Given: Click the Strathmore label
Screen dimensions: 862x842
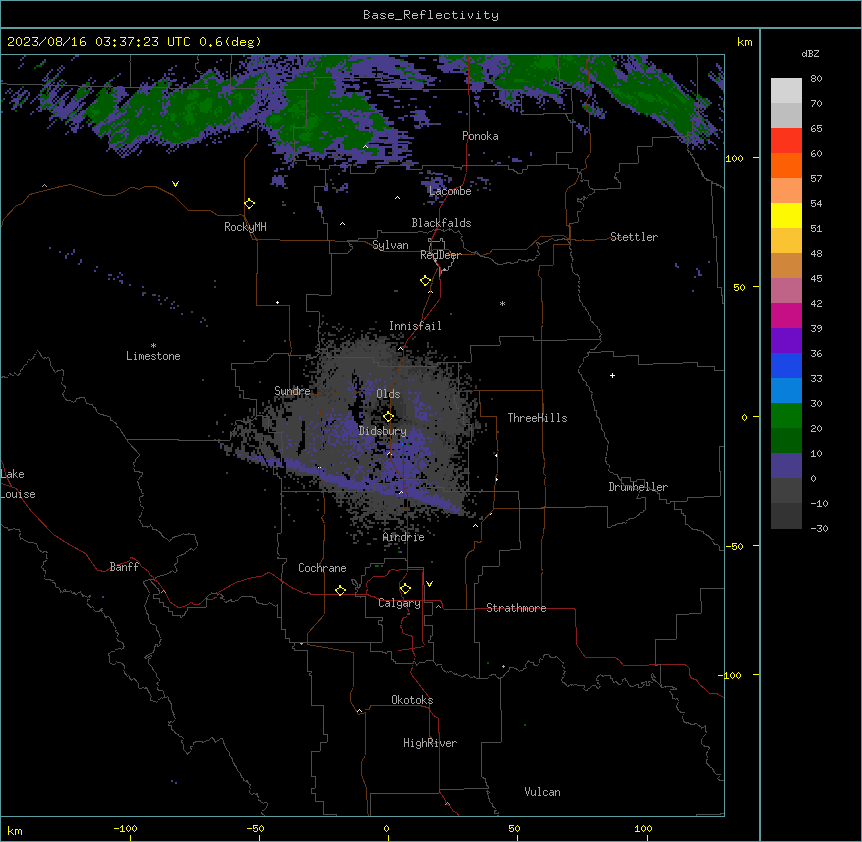Looking at the screenshot, I should 516,608.
